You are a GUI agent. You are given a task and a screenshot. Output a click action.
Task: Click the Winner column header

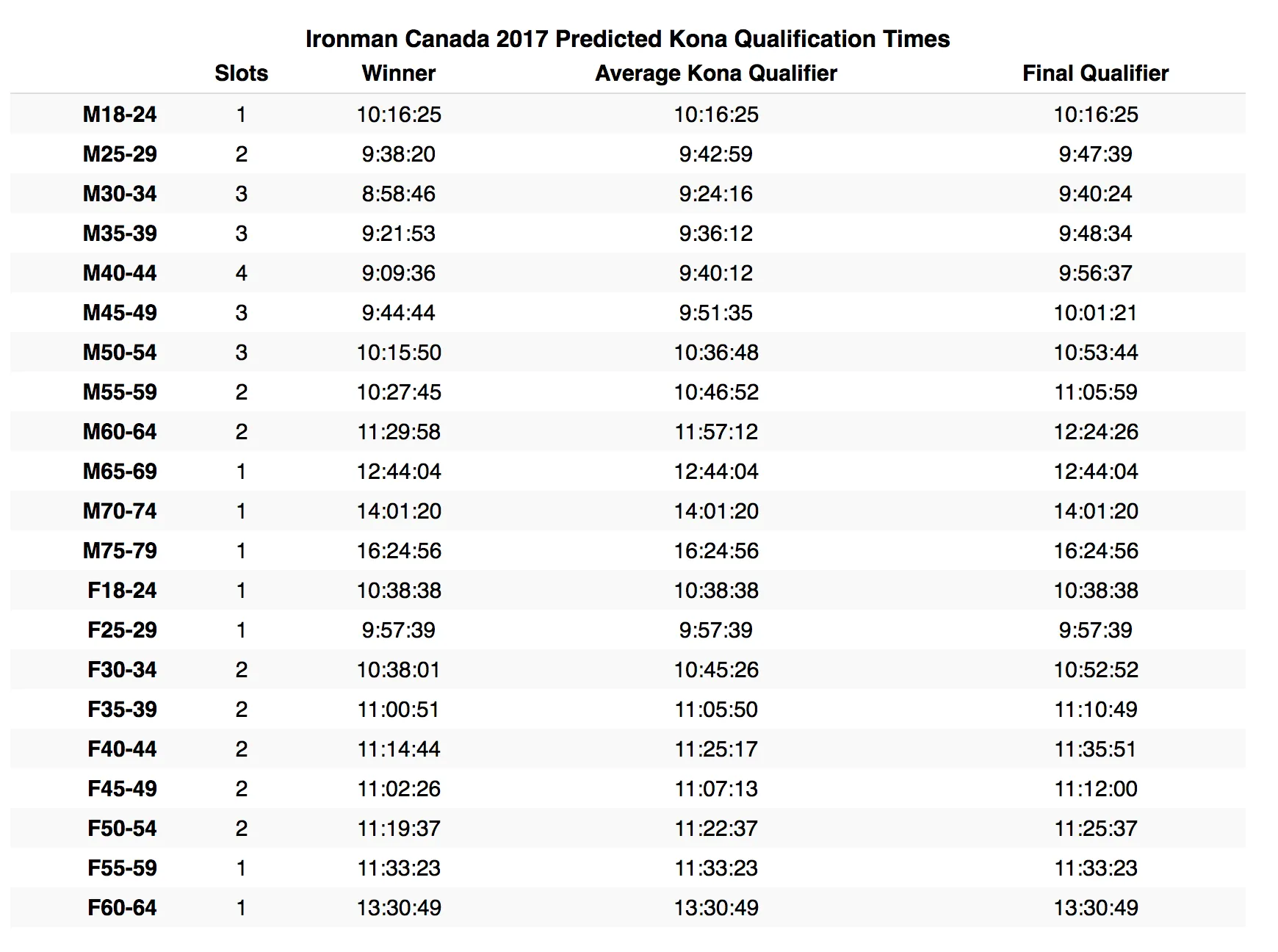click(x=398, y=73)
